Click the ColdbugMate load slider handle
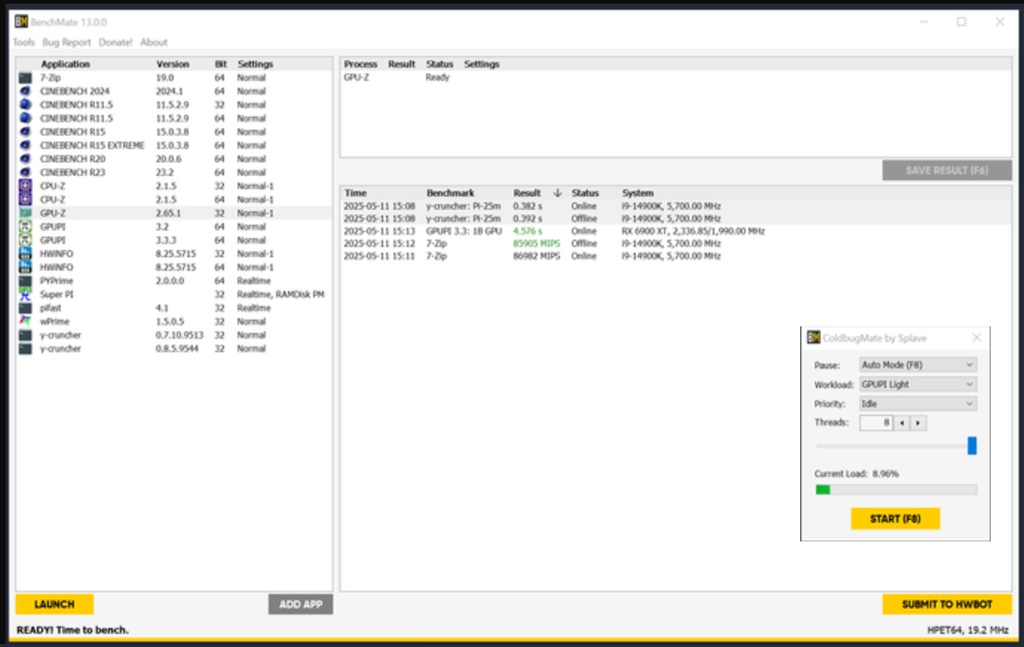 tap(972, 446)
